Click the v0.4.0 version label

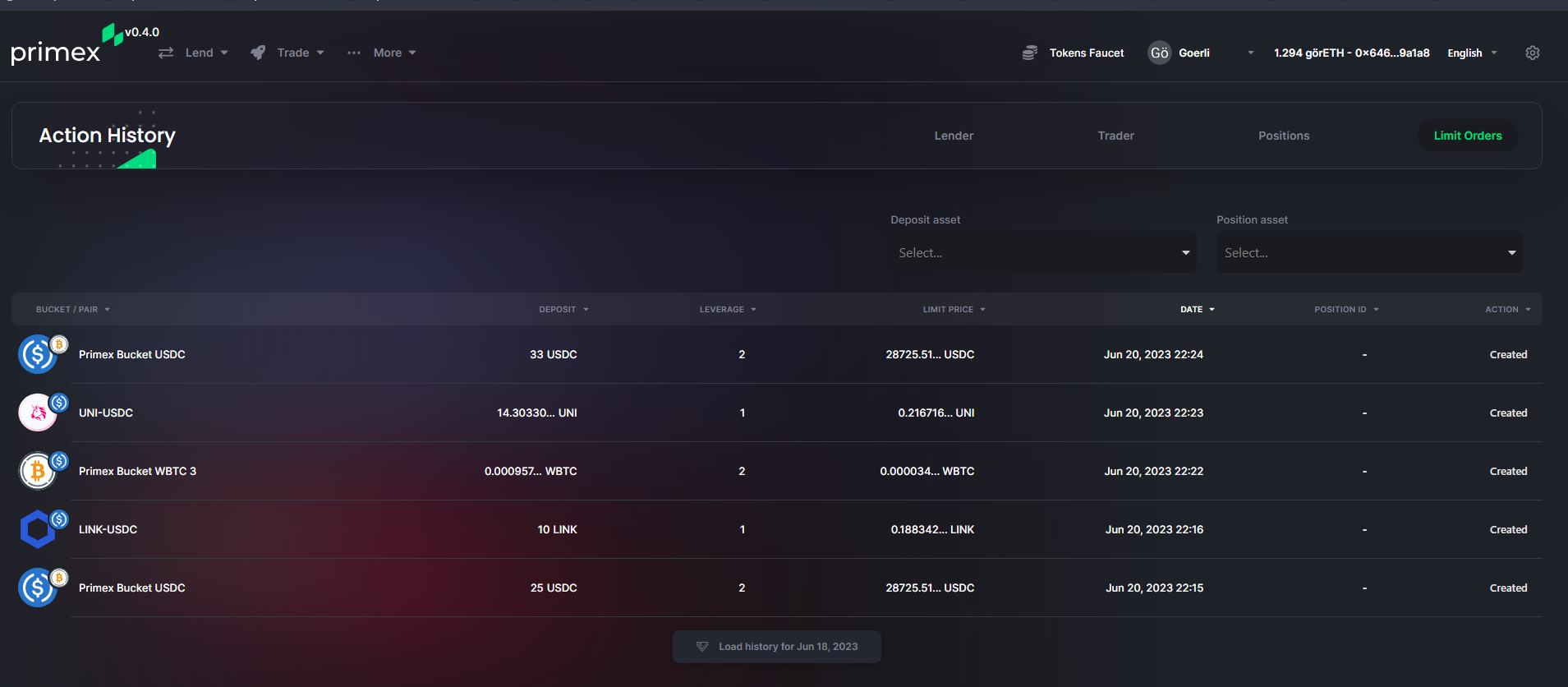click(142, 32)
